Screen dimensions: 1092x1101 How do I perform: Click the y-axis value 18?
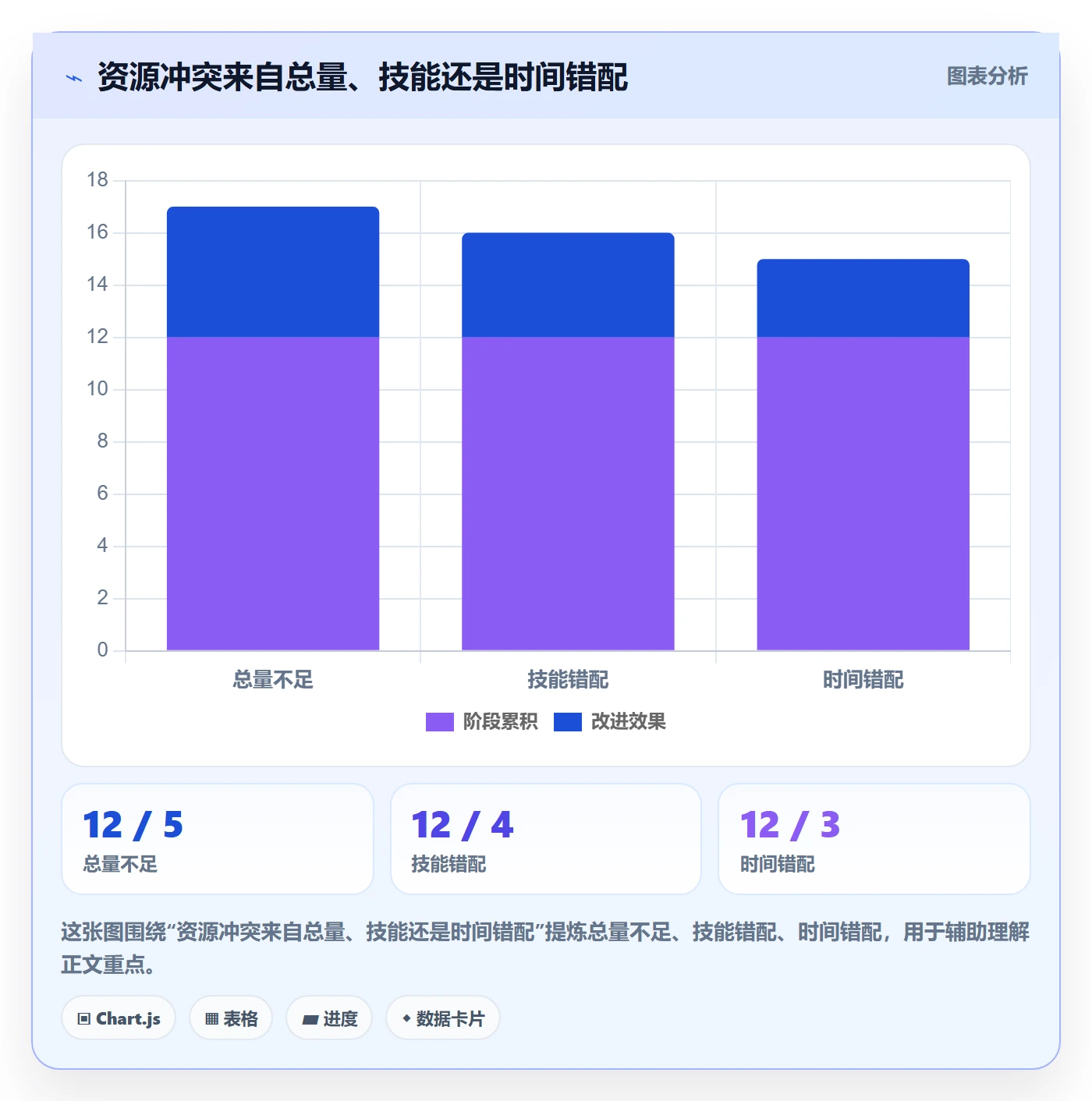click(x=97, y=180)
